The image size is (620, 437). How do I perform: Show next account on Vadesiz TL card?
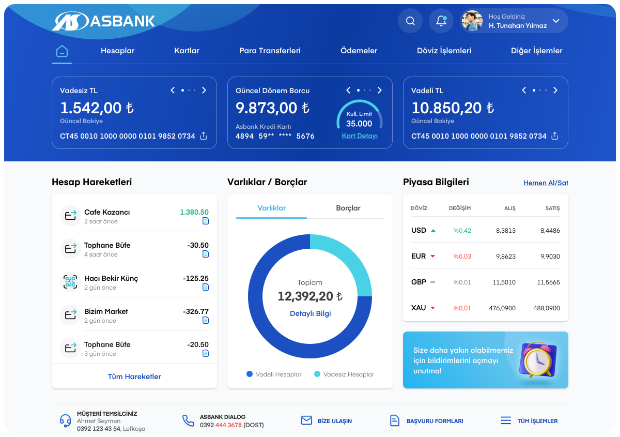pos(204,90)
